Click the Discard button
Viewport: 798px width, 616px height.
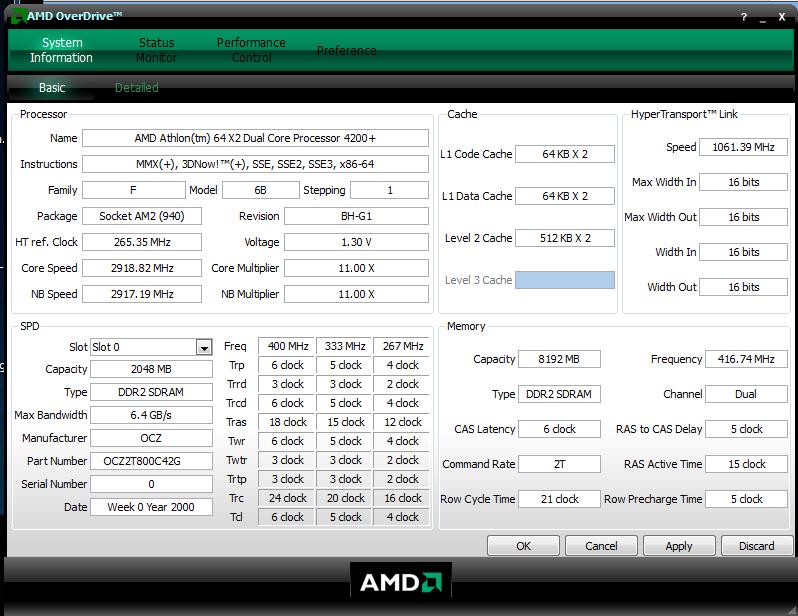(757, 546)
